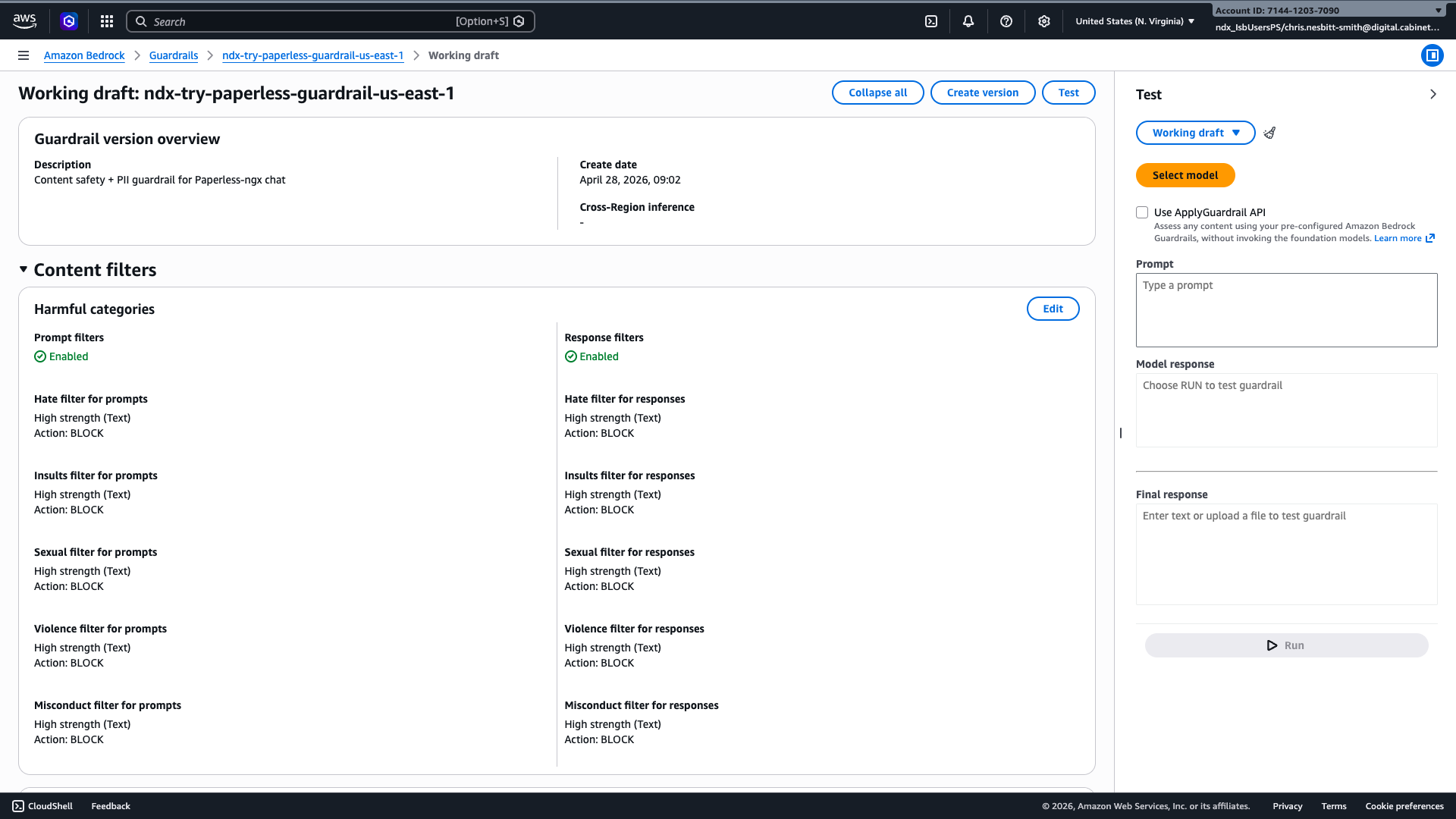Viewport: 1456px width, 819px height.
Task: Select 'Violence filter for responses' label
Action: (634, 629)
